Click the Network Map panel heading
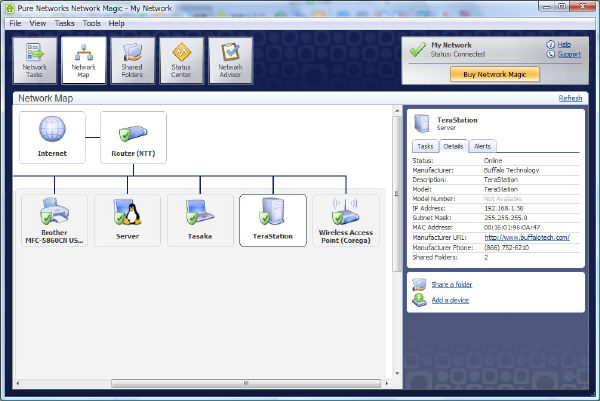 [x=46, y=98]
